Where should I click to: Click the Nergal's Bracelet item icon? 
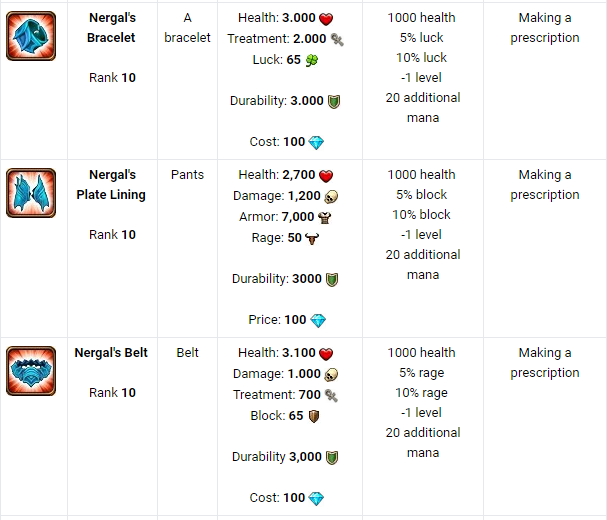coord(31,36)
